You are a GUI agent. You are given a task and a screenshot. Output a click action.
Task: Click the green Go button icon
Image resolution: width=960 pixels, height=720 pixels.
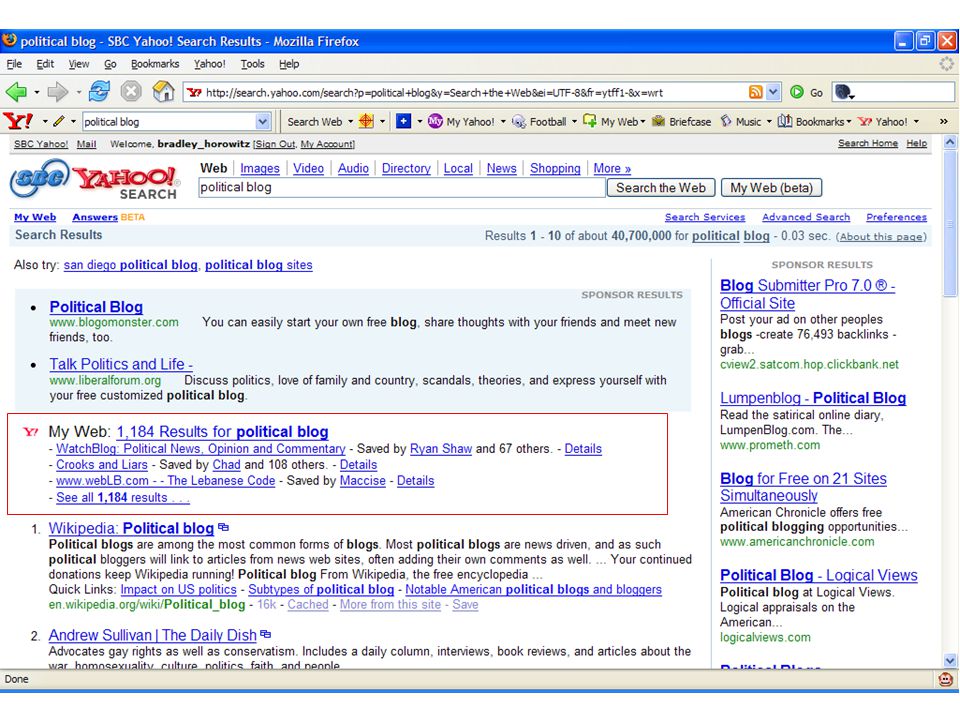(x=797, y=92)
